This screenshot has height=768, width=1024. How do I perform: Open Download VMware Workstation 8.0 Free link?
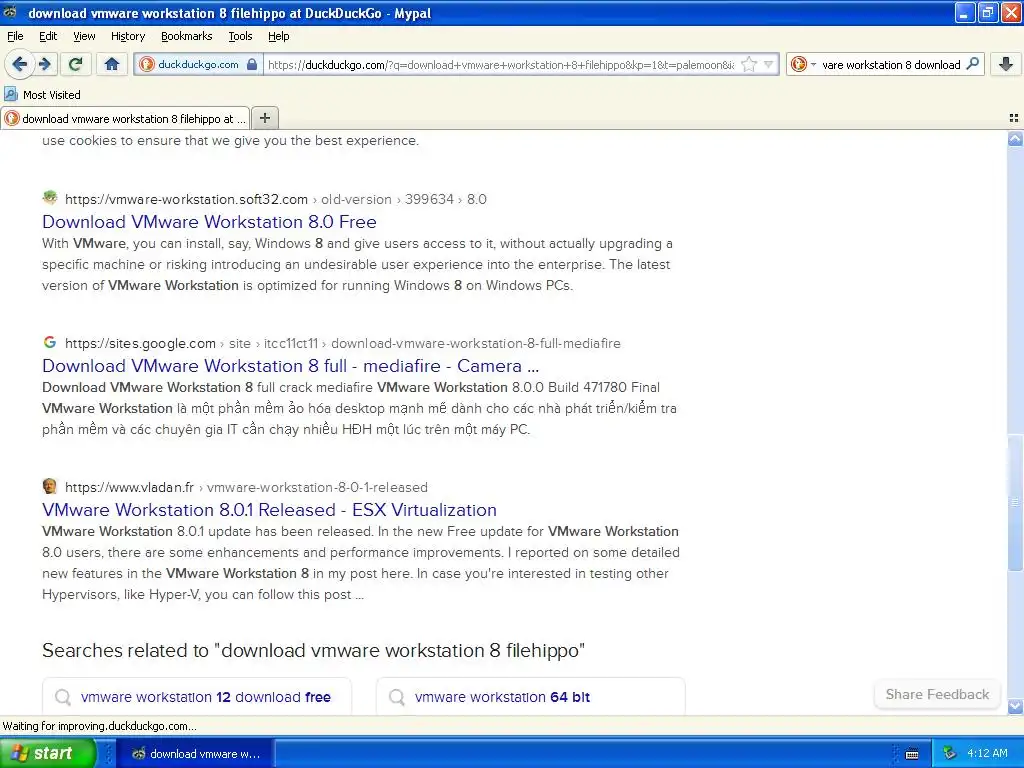point(209,221)
